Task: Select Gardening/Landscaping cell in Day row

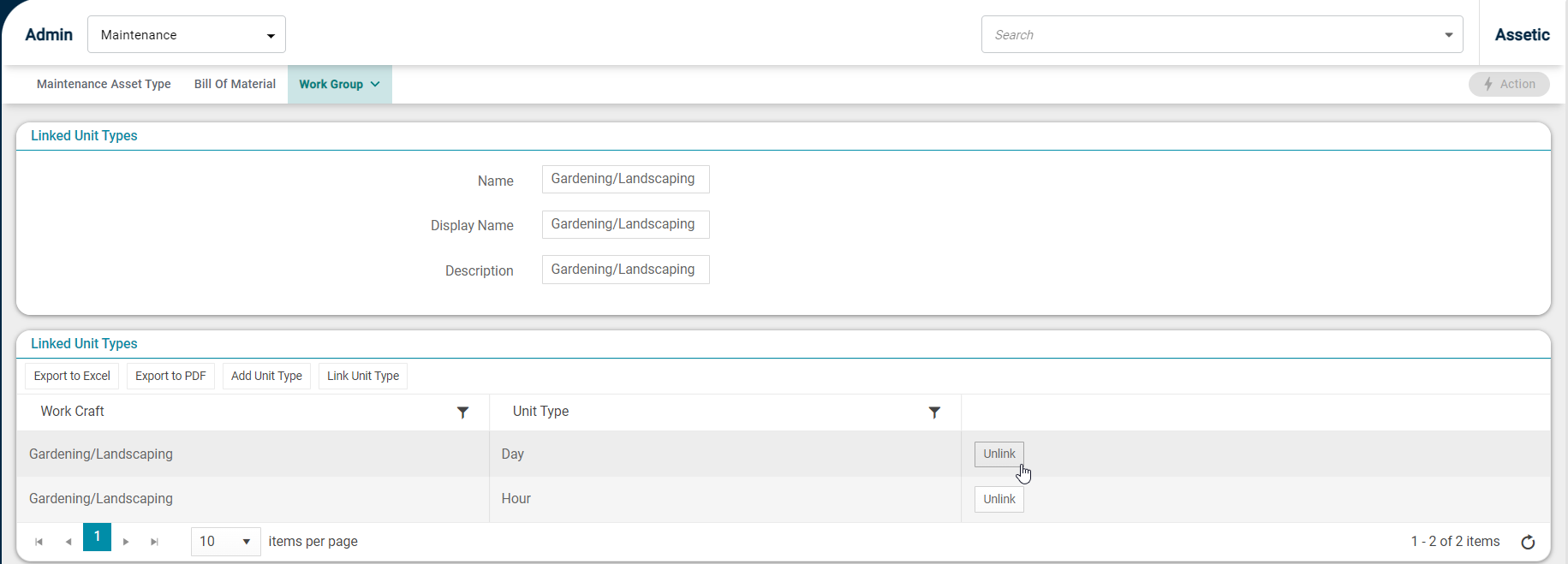Action: 253,454
